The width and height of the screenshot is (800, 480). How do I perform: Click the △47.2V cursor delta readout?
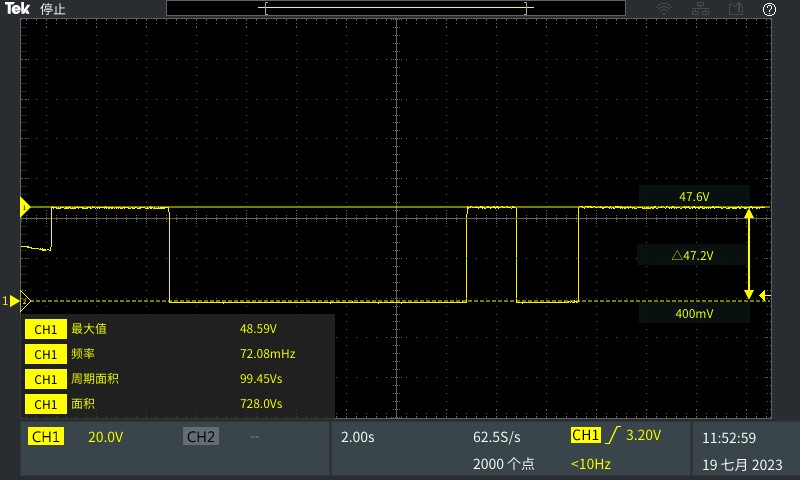click(x=693, y=256)
